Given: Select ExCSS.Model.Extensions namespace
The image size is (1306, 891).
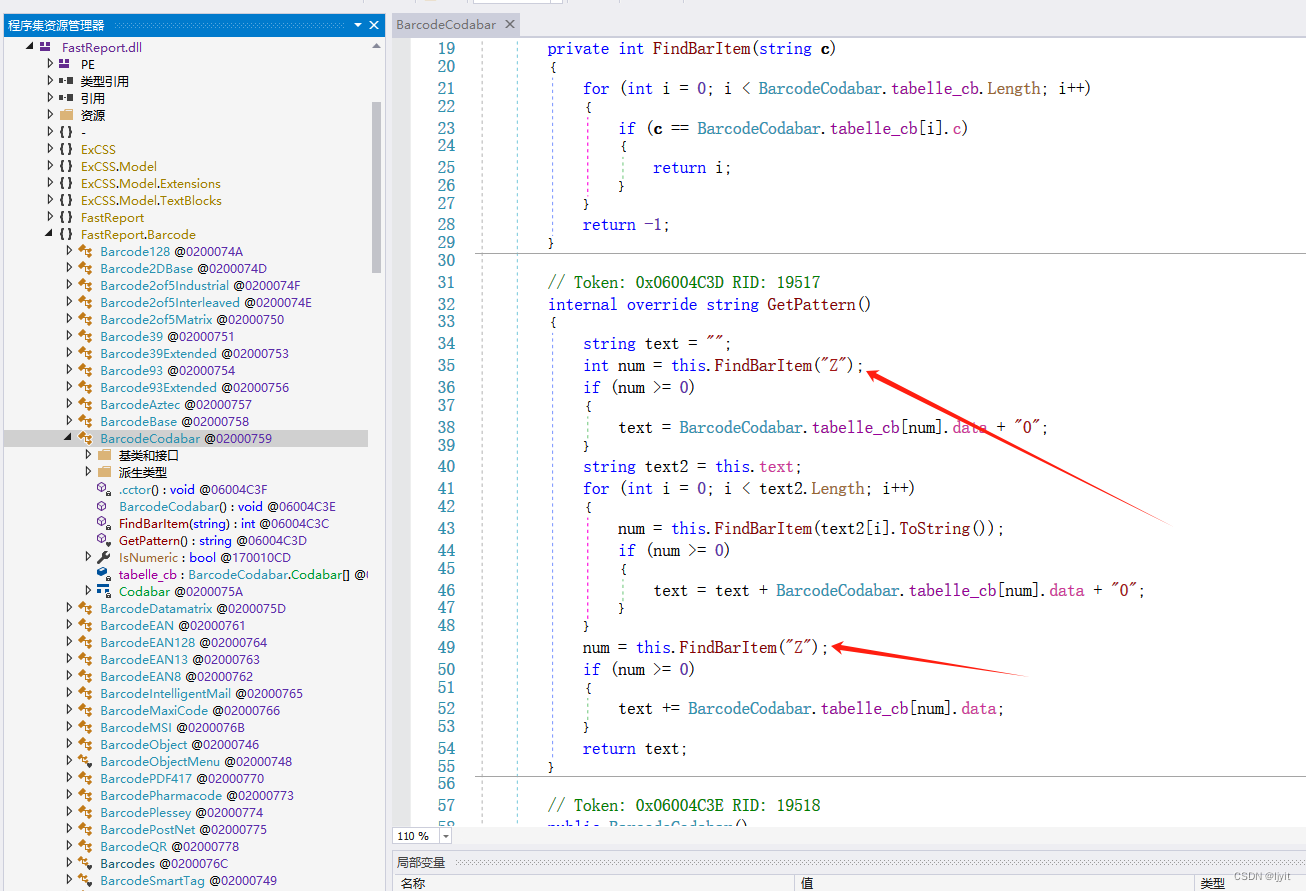Looking at the screenshot, I should click(151, 183).
